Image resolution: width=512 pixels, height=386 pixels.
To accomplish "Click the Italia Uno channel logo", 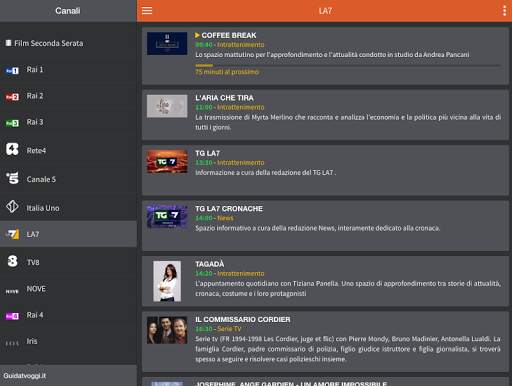I will click(x=12, y=207).
